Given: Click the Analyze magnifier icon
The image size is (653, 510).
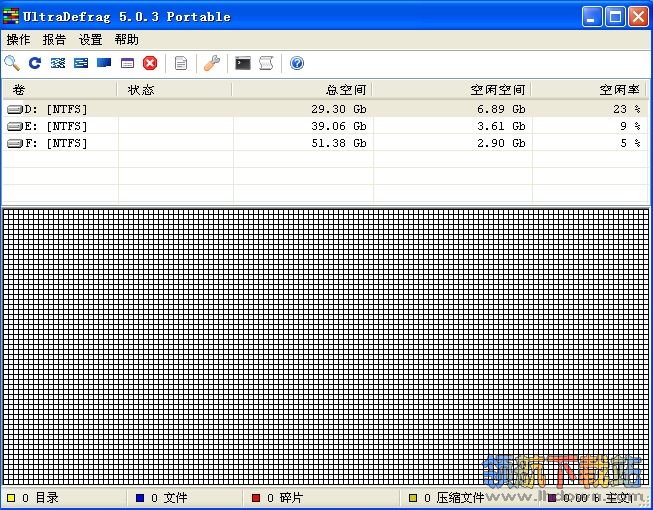Looking at the screenshot, I should (12, 63).
